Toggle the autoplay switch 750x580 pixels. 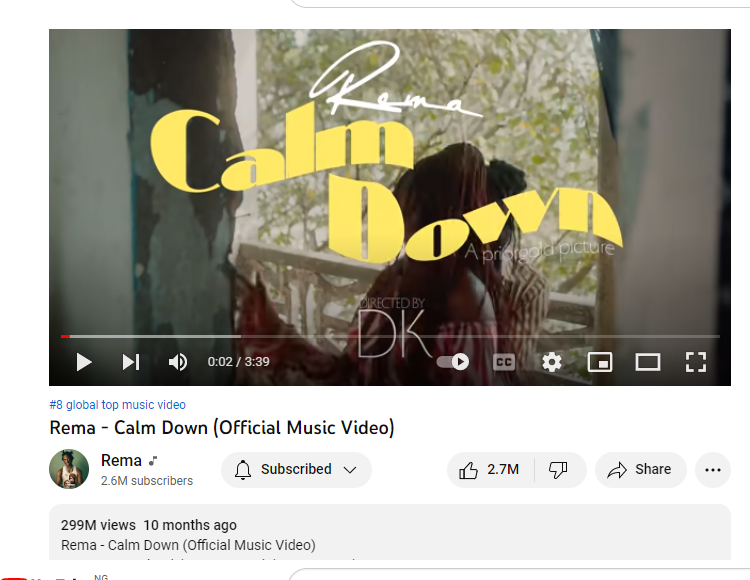point(452,361)
